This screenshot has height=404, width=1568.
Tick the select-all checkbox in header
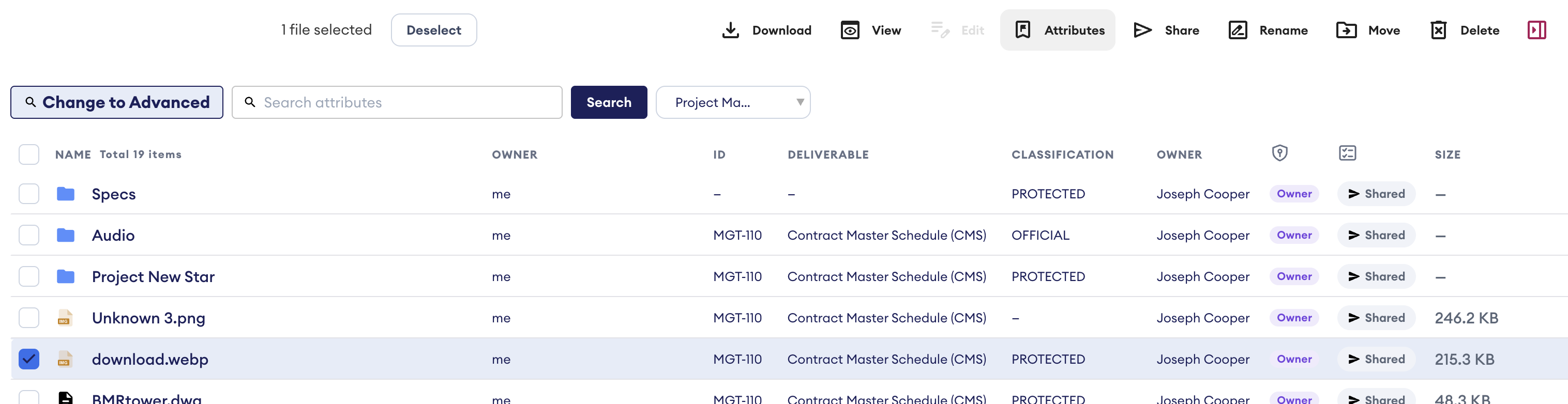[x=28, y=154]
